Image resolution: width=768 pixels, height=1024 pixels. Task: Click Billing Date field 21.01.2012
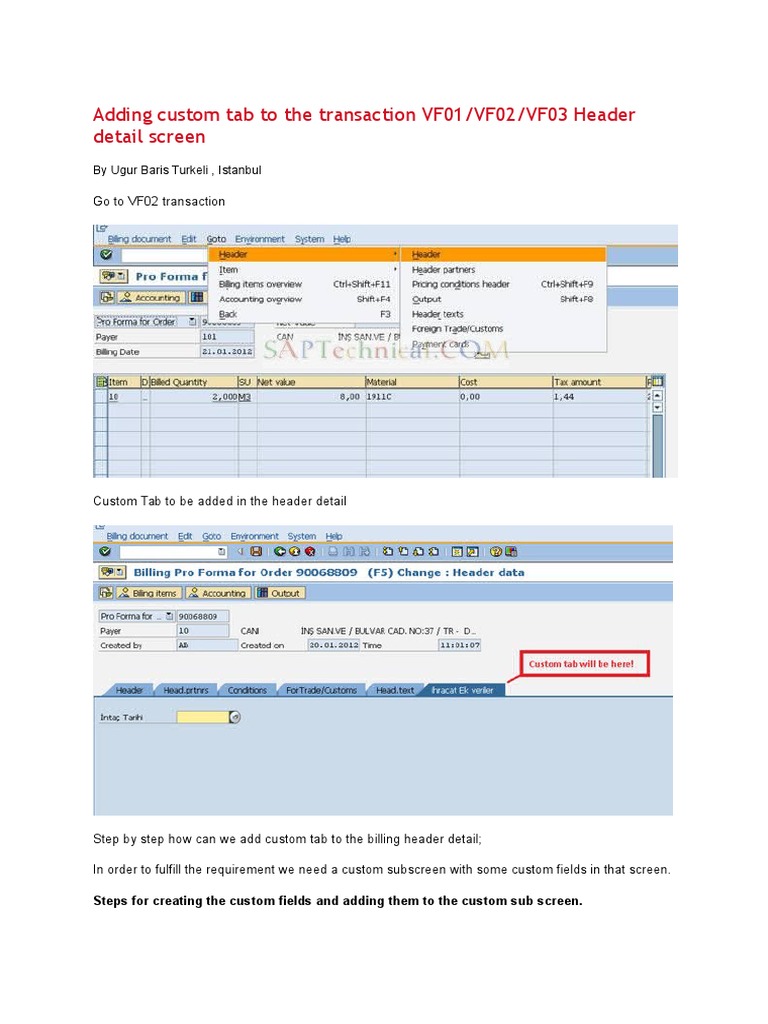coord(227,351)
